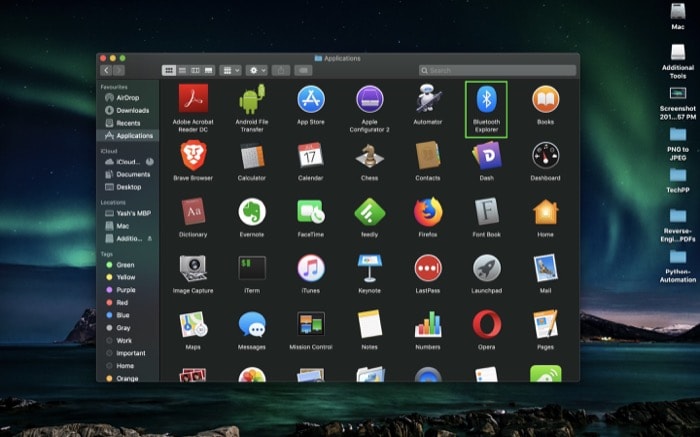Screen dimensions: 700x437
Task: Open the Dictionary app
Action: 193,212
